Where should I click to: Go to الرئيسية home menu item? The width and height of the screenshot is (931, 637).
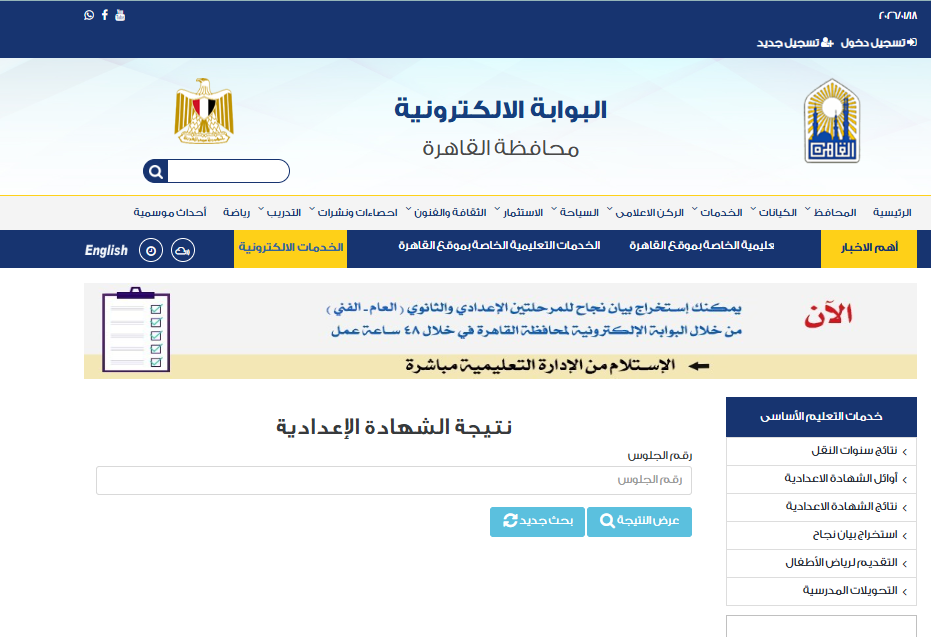892,213
